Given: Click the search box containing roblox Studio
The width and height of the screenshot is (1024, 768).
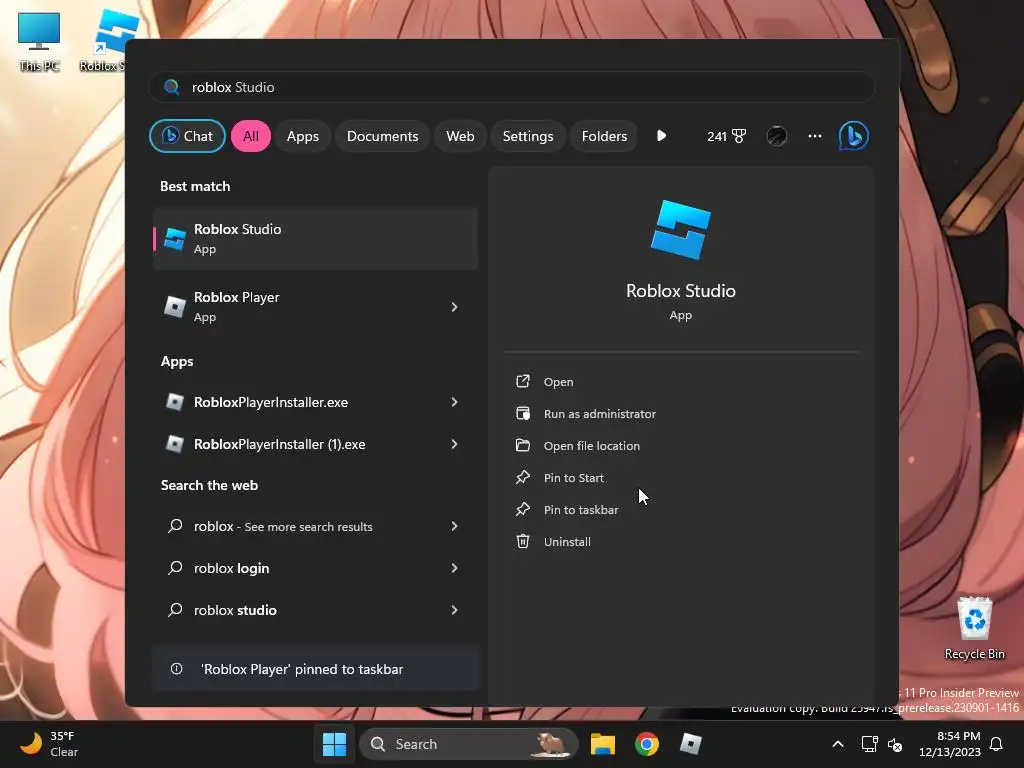Looking at the screenshot, I should tap(511, 87).
